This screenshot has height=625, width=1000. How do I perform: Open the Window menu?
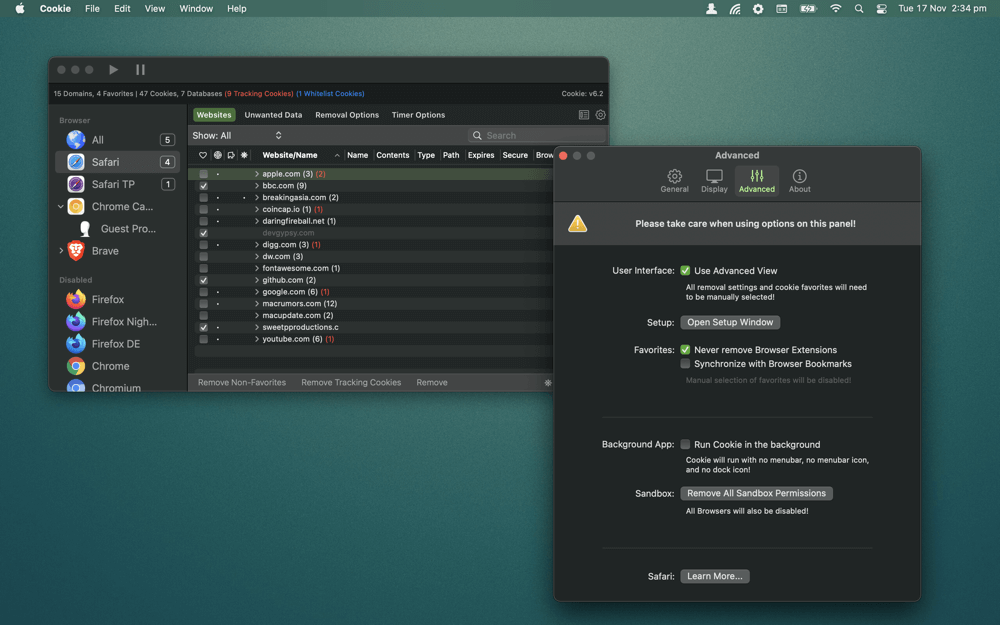point(196,9)
